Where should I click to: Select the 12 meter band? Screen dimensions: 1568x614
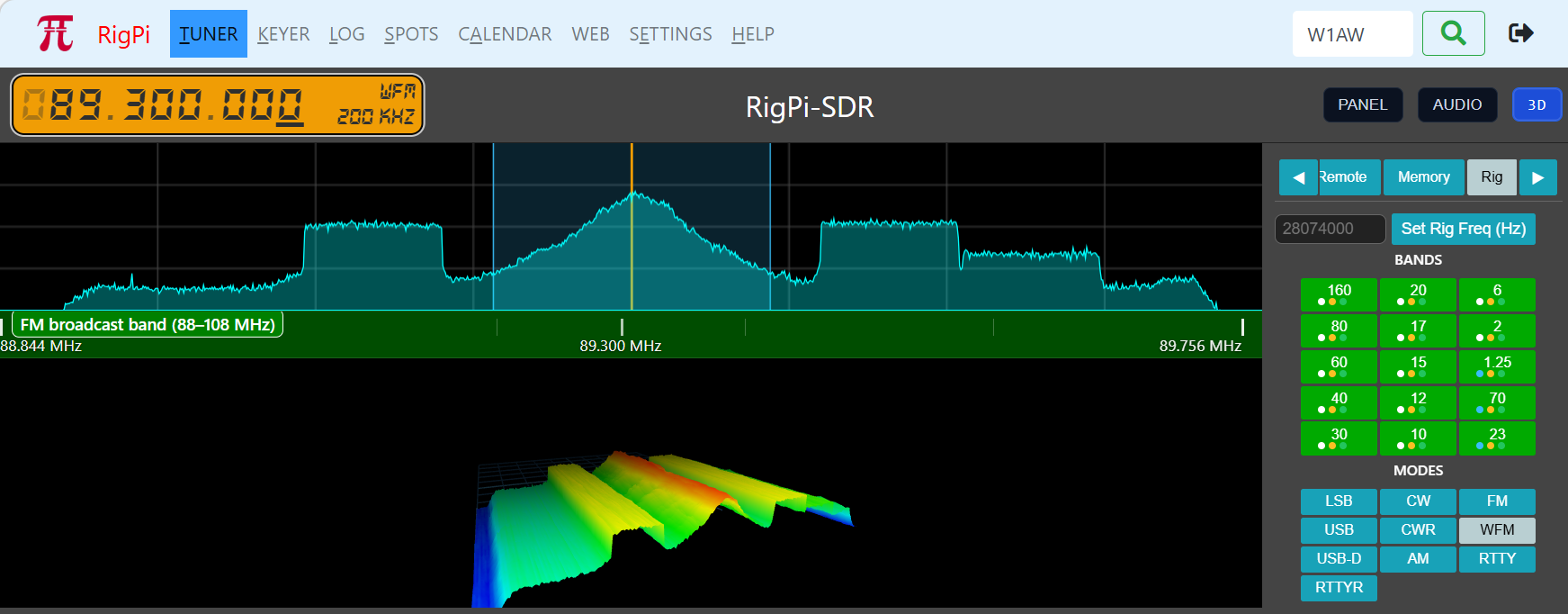pos(1418,402)
